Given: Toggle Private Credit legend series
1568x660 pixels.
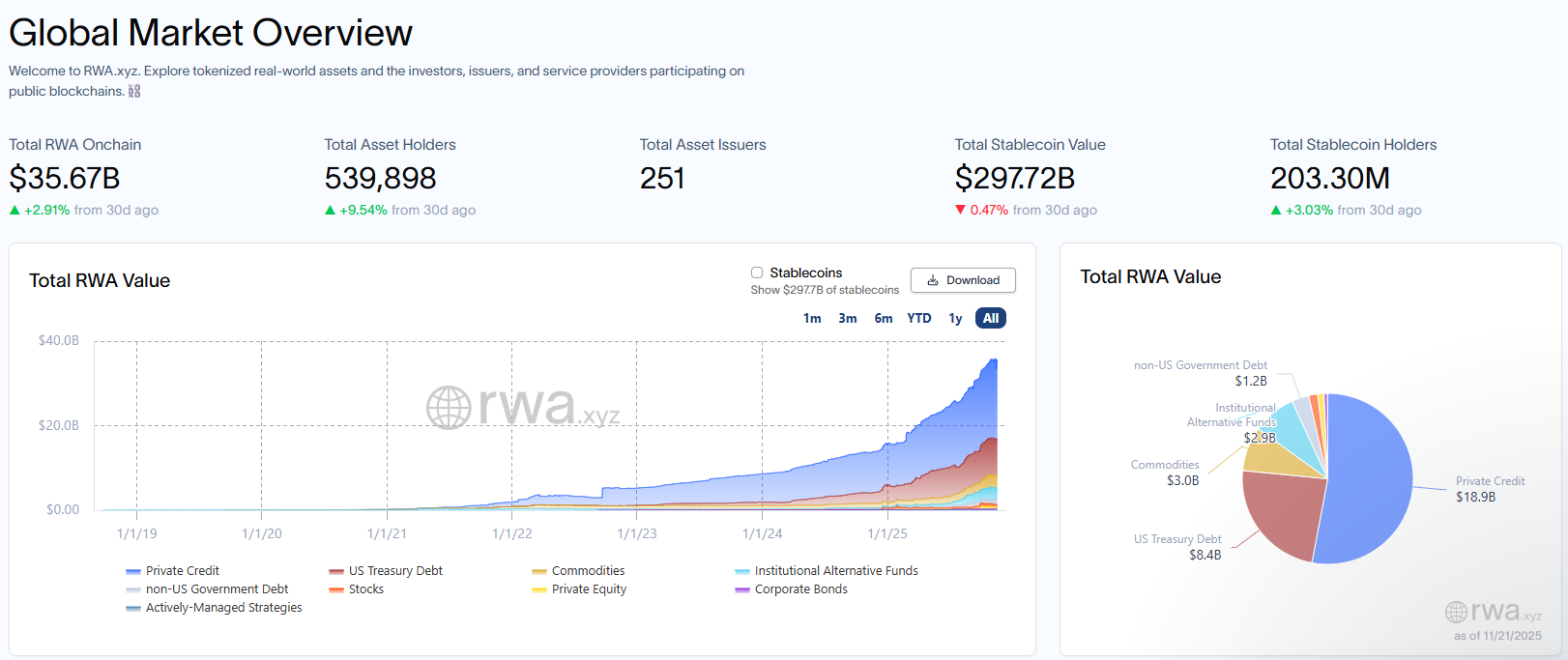Looking at the screenshot, I should coord(182,571).
